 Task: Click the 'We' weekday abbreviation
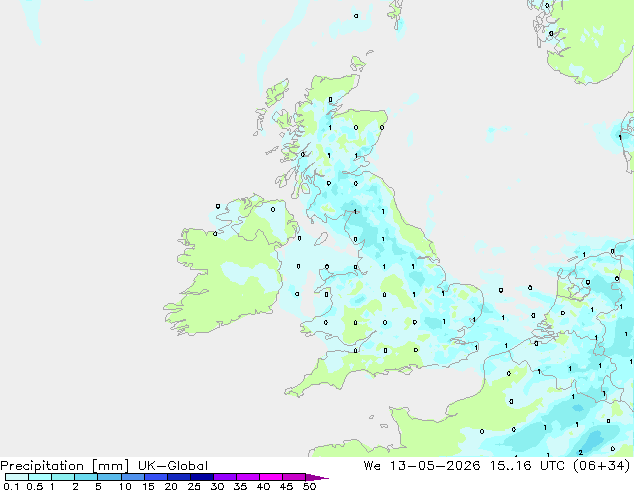[372, 466]
